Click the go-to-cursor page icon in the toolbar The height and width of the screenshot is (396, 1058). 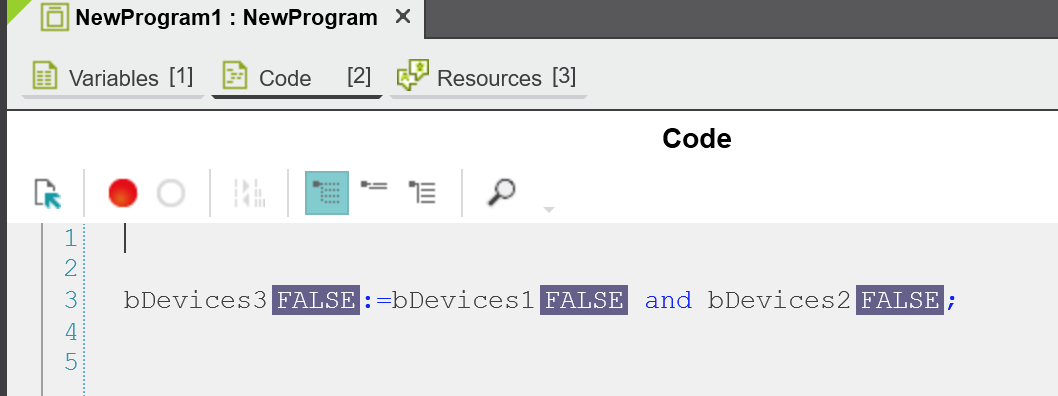[48, 194]
